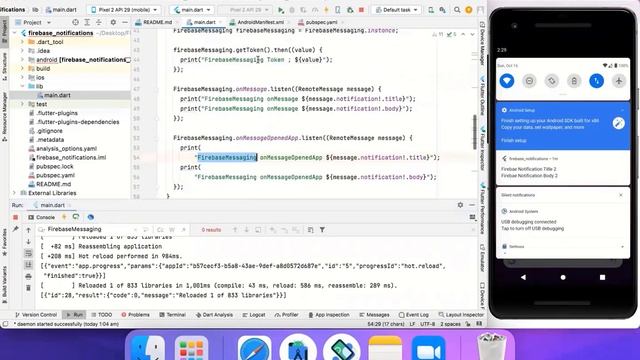Screen dimensions: 640x360
Task: Open Search Everywhere magnifier in the toolbar
Action: click(457, 9)
